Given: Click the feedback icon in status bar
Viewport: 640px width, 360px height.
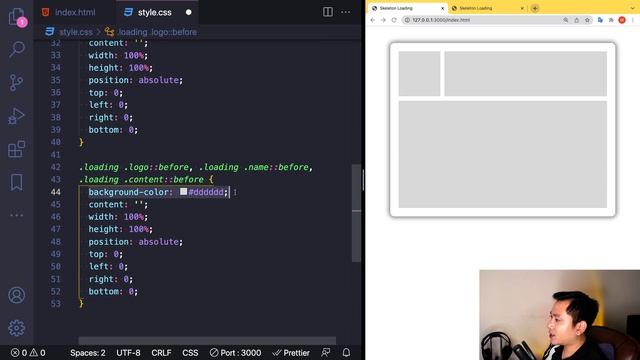Looking at the screenshot, I should 325,353.
